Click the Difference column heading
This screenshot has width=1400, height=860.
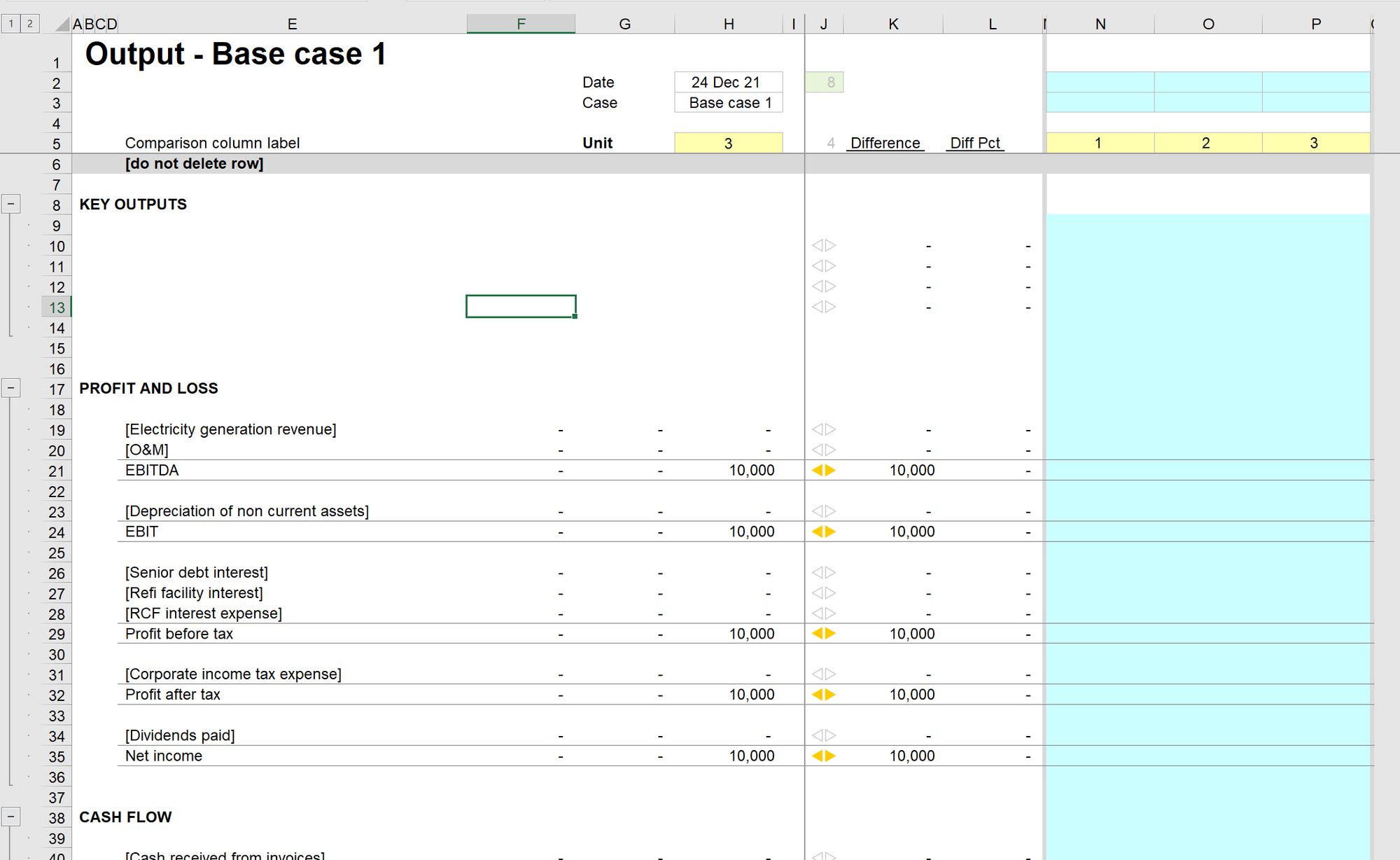(x=885, y=143)
